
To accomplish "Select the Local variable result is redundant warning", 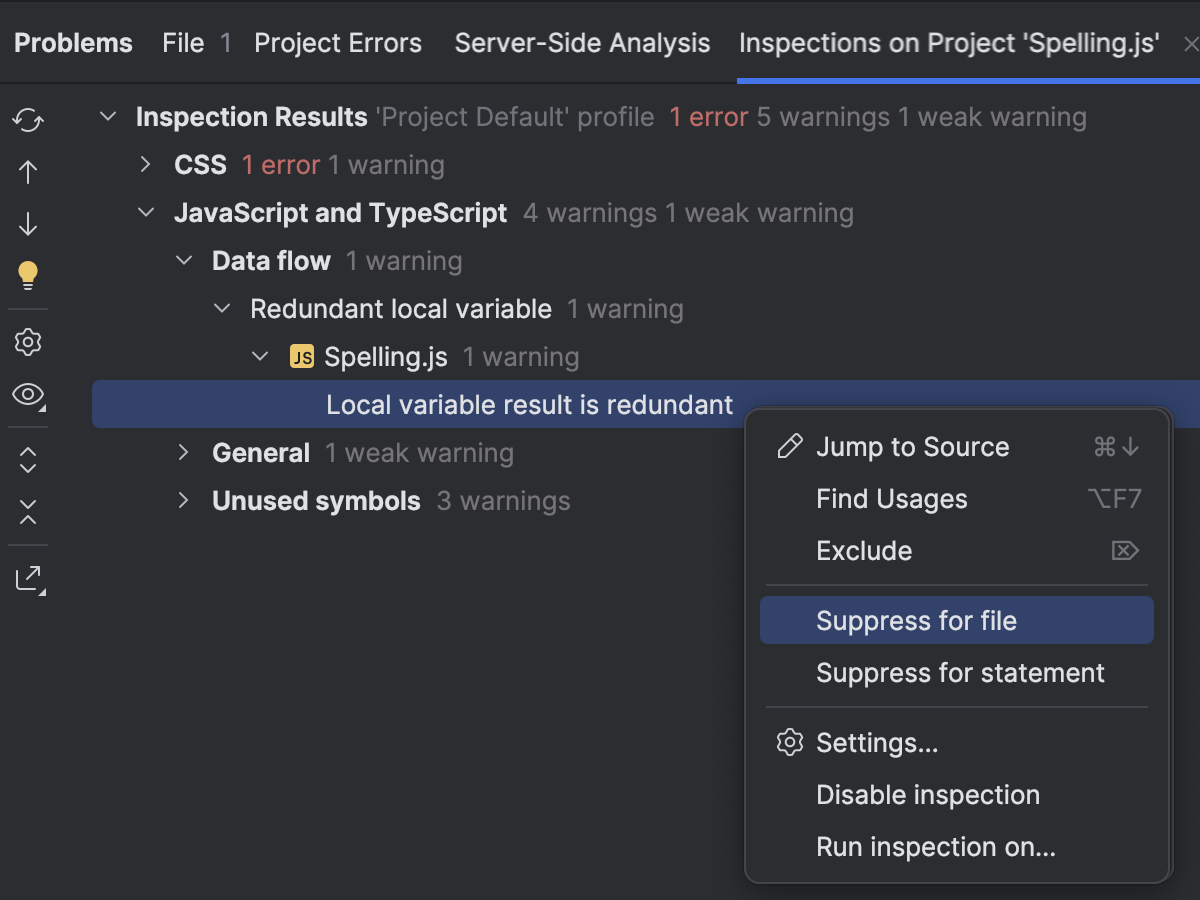I will coord(529,404).
